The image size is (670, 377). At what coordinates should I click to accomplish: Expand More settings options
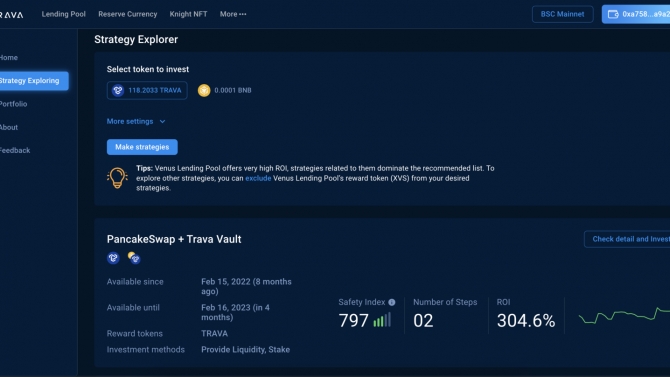(136, 121)
